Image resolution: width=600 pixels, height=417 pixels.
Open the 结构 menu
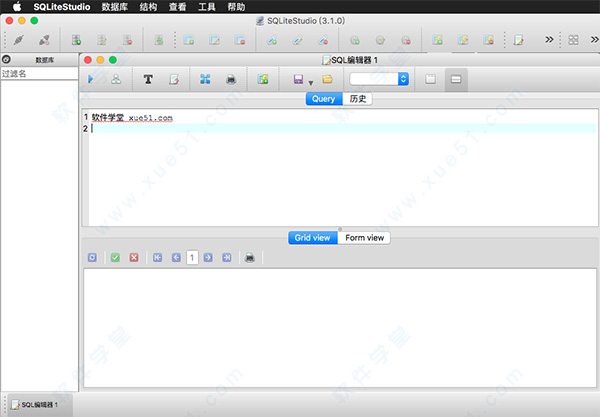[x=148, y=7]
